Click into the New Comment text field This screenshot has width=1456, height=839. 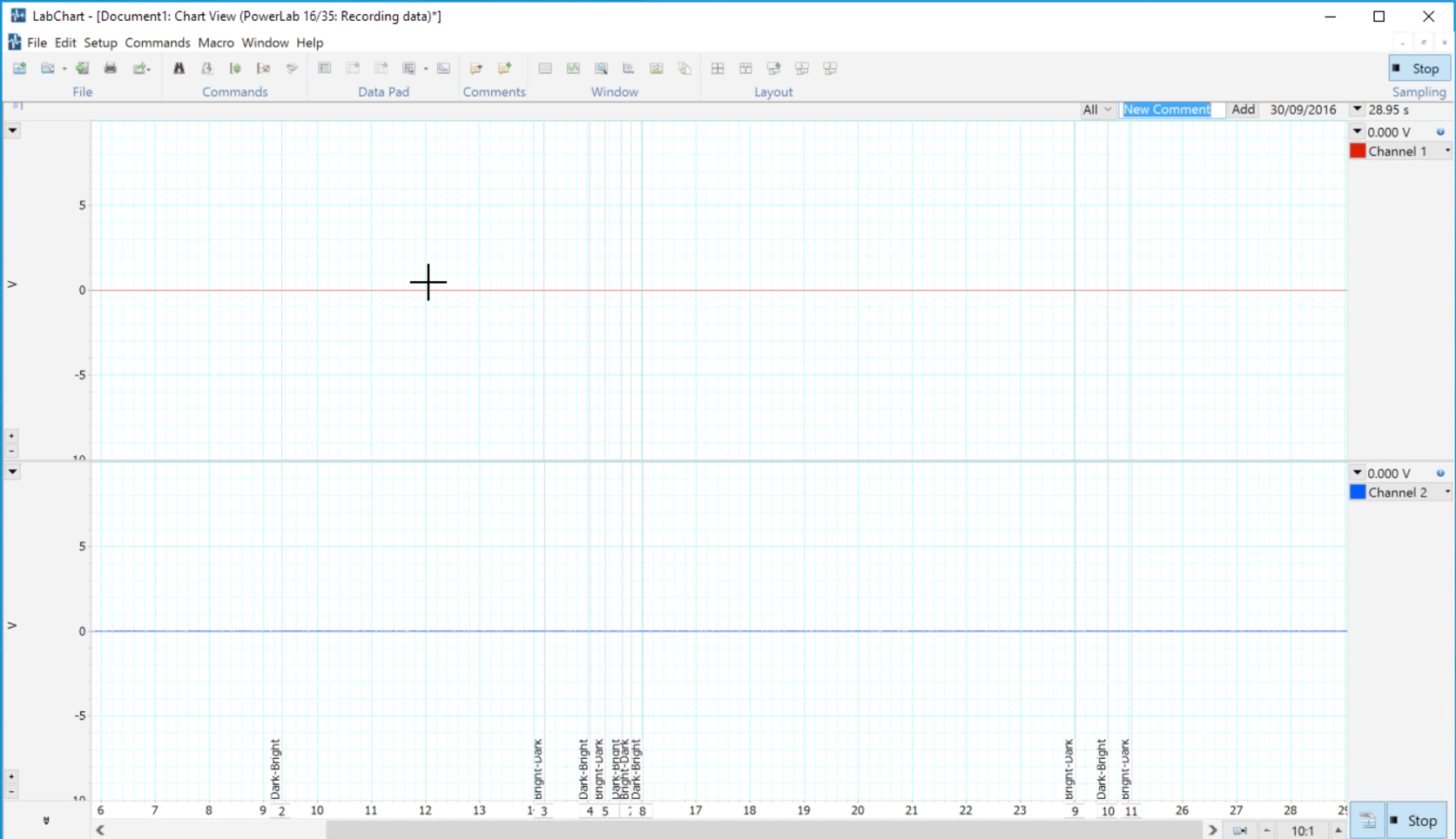[1171, 110]
